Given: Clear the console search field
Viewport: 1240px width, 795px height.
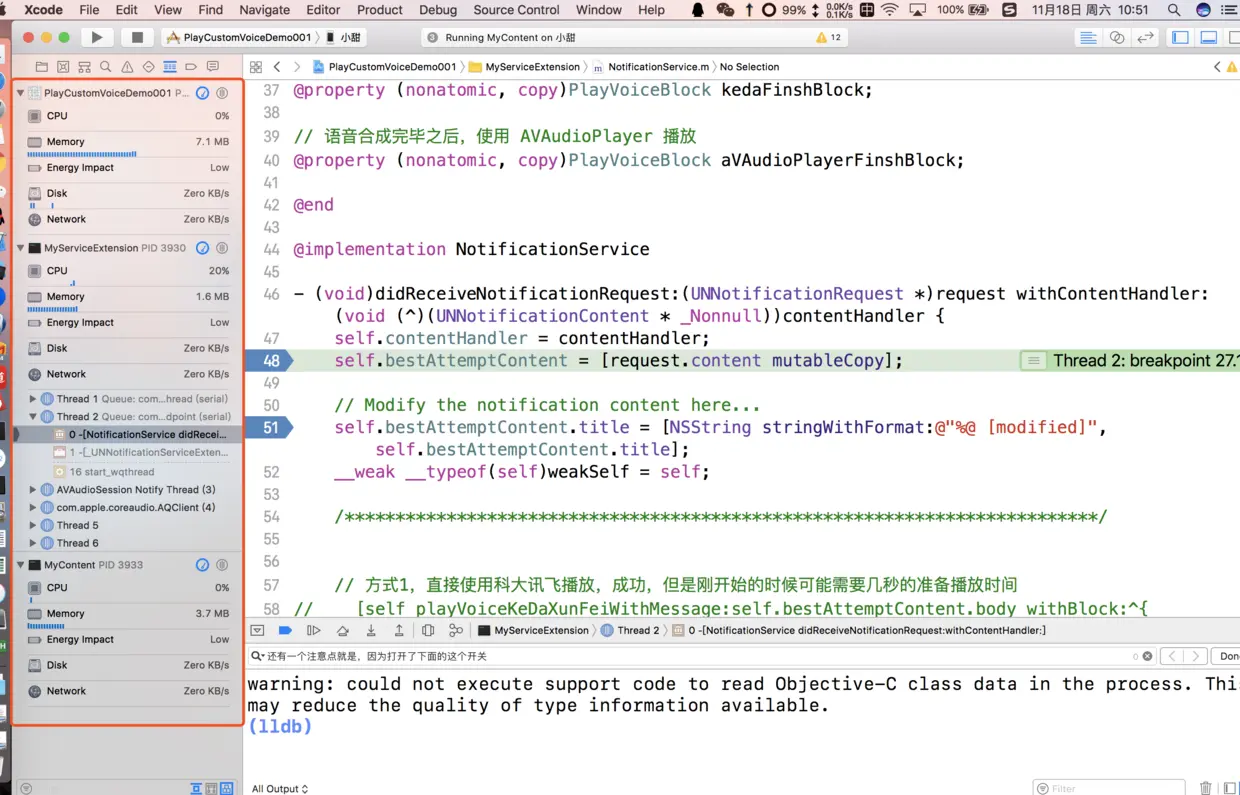Looking at the screenshot, I should tap(1147, 656).
